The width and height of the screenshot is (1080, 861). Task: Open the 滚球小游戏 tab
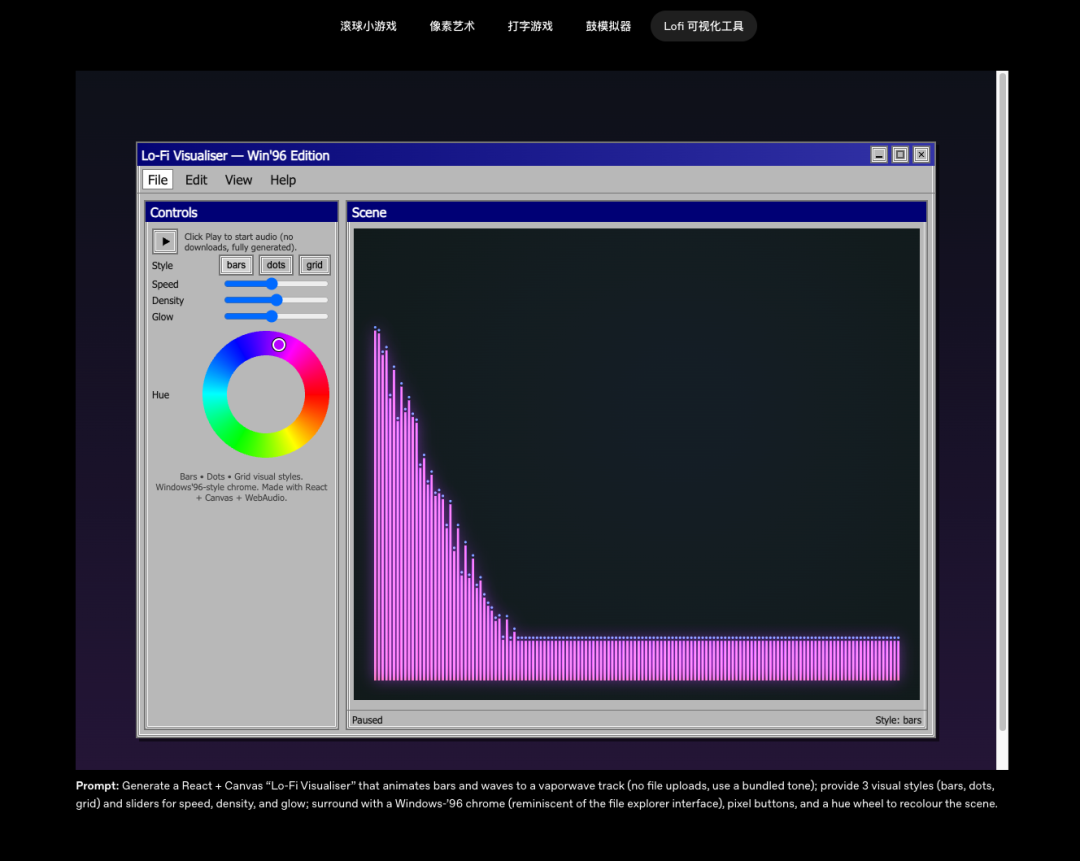[368, 26]
